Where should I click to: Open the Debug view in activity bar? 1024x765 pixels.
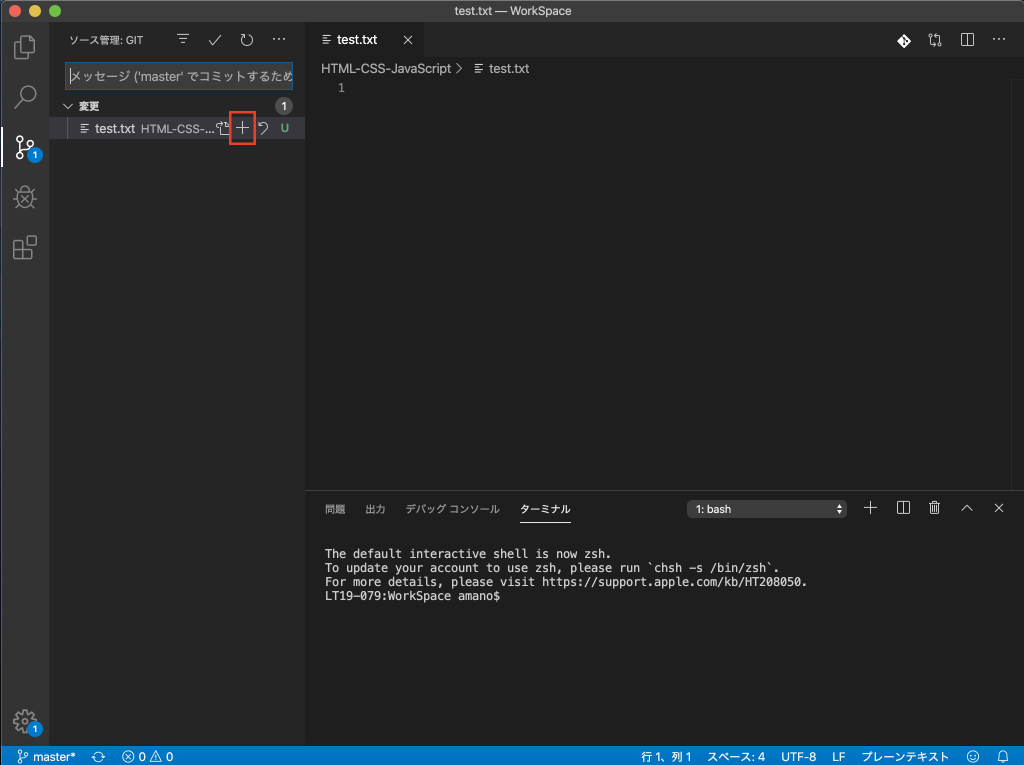pyautogui.click(x=25, y=197)
